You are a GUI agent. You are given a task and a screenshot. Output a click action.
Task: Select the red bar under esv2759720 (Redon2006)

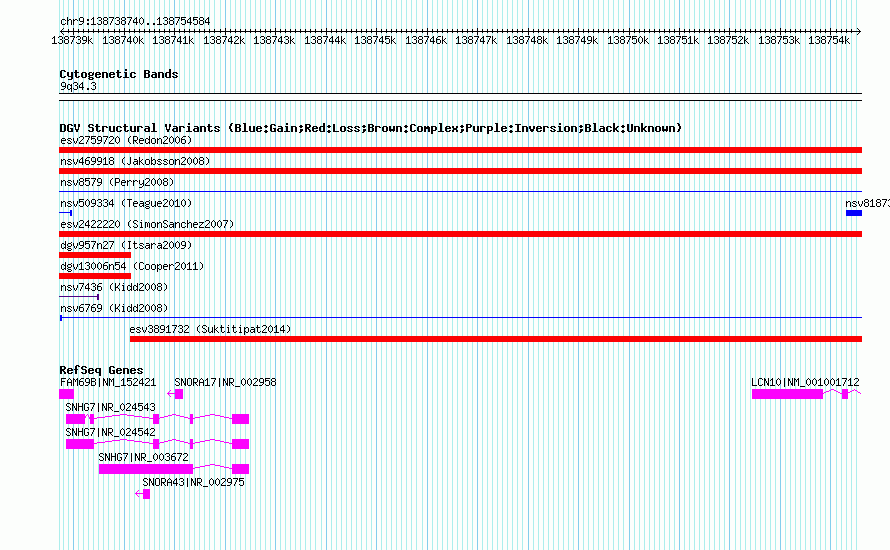coord(460,150)
